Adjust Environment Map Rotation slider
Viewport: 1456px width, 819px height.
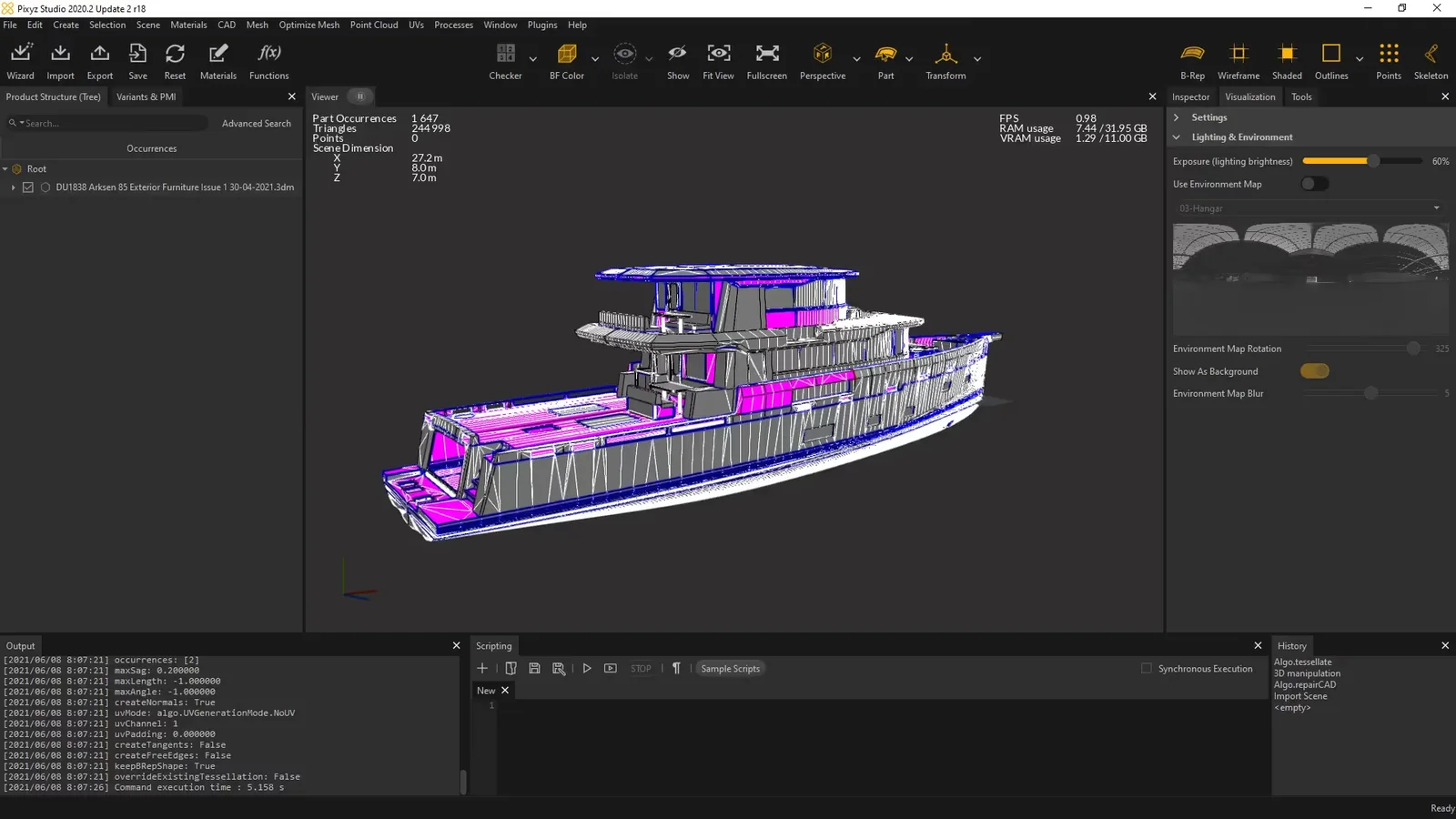coord(1363,349)
